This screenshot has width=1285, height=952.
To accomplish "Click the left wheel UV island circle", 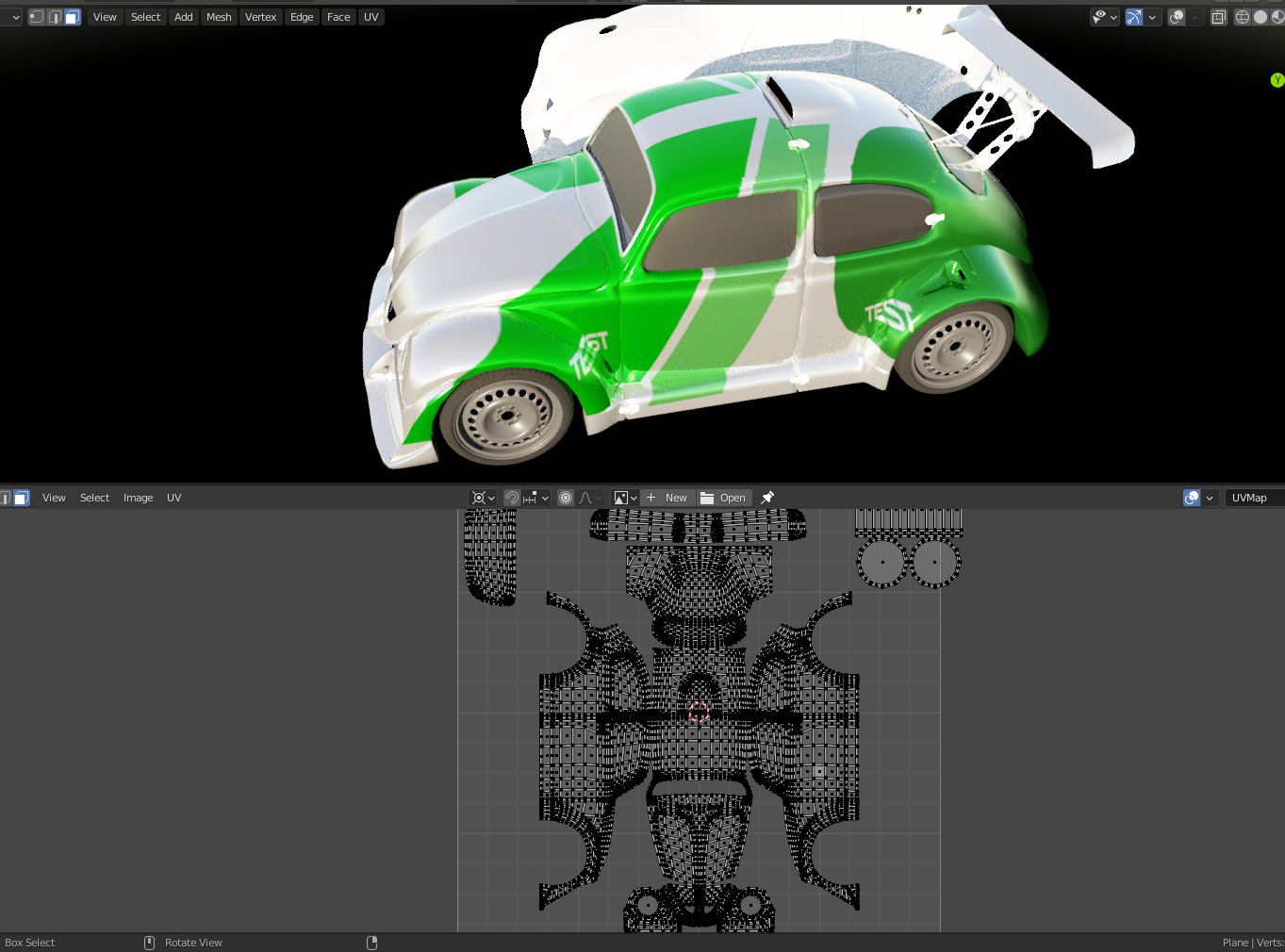I will [882, 563].
